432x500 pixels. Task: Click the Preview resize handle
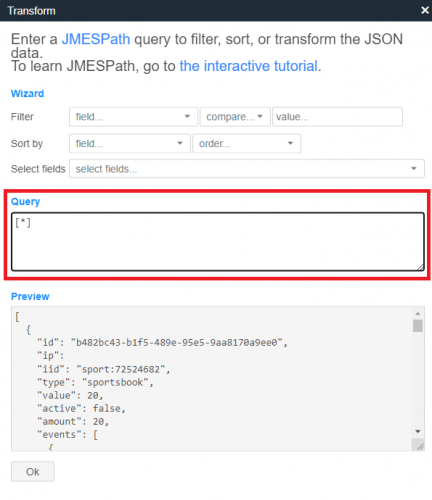[420, 447]
